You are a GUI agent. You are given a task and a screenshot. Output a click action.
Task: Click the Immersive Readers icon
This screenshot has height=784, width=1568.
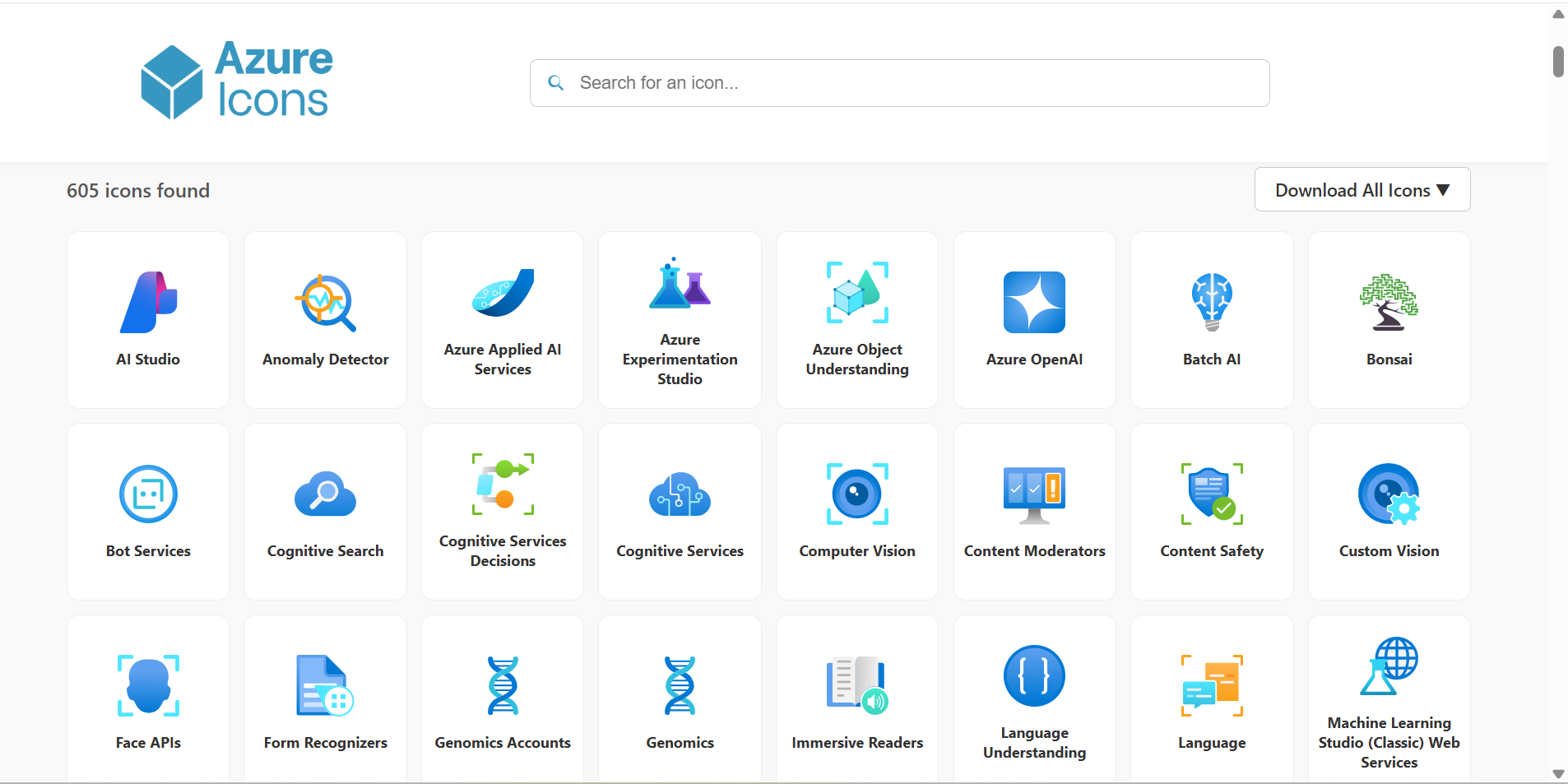(856, 698)
